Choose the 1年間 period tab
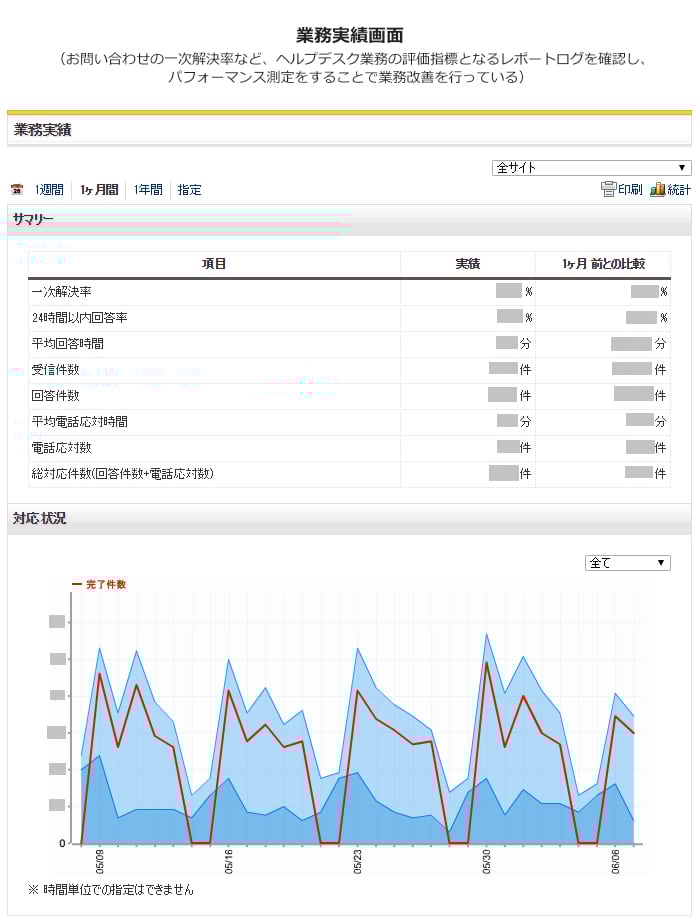Screen dimensions: 700x920 tap(148, 190)
